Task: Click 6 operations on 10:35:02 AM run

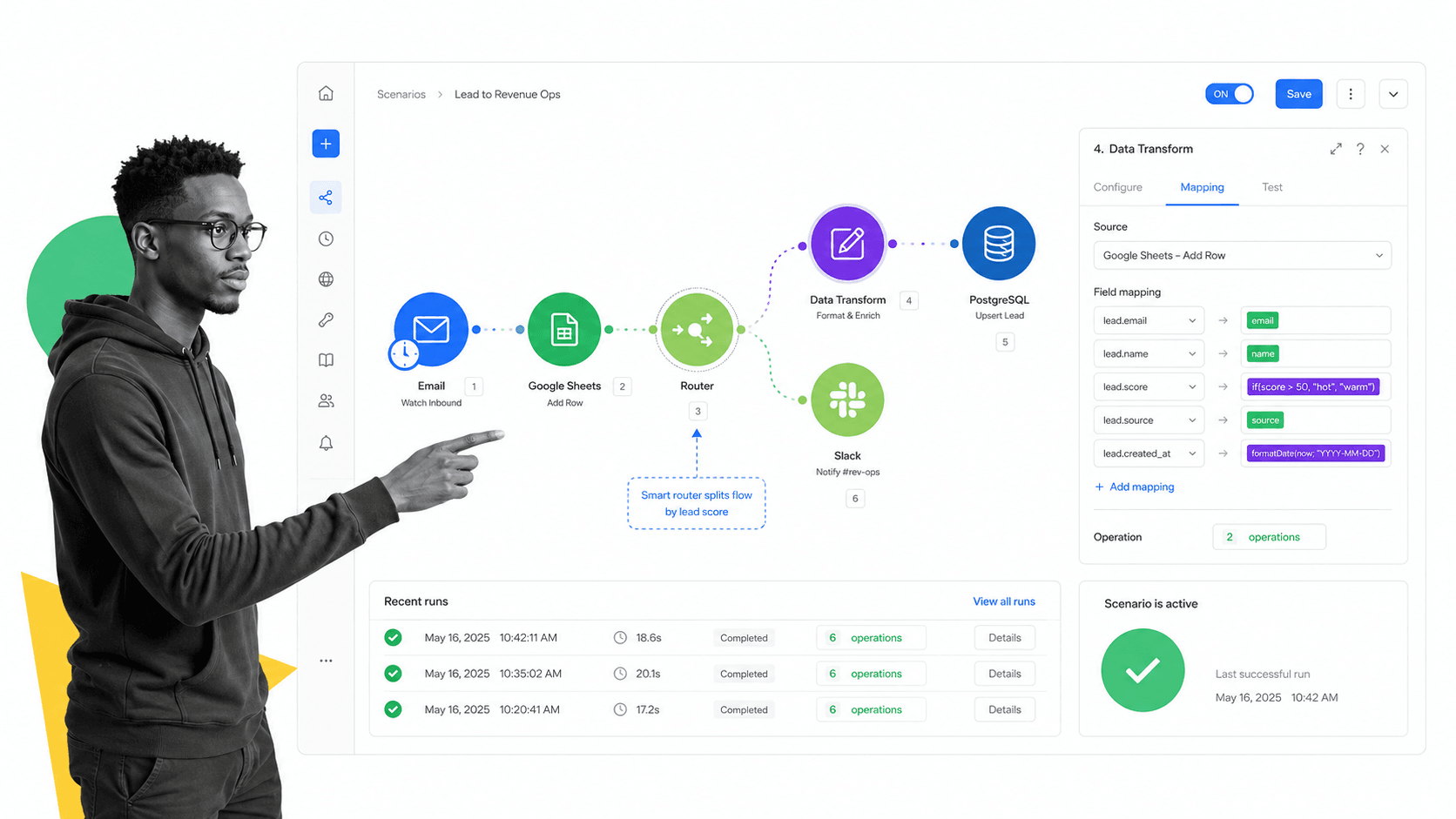Action: (871, 674)
